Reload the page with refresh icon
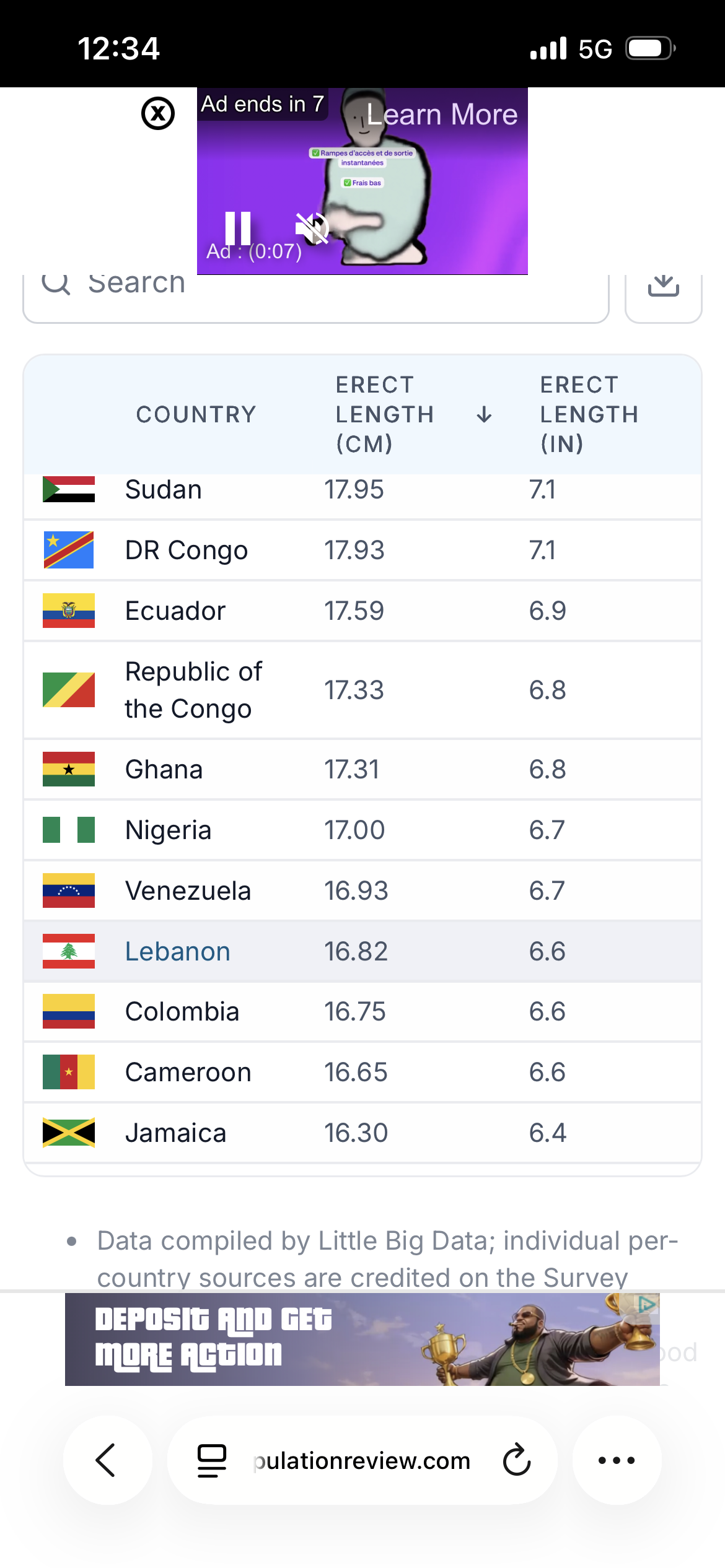This screenshot has height=1568, width=725. tap(517, 1460)
